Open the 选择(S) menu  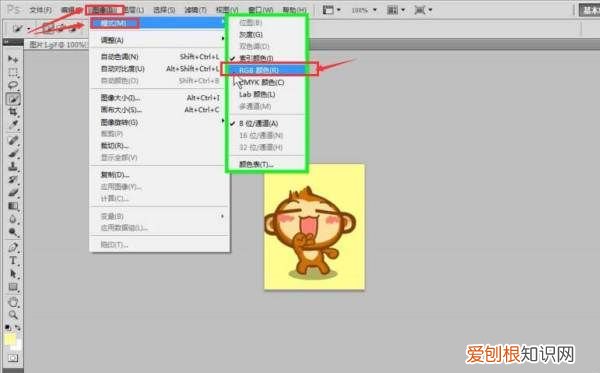164,10
